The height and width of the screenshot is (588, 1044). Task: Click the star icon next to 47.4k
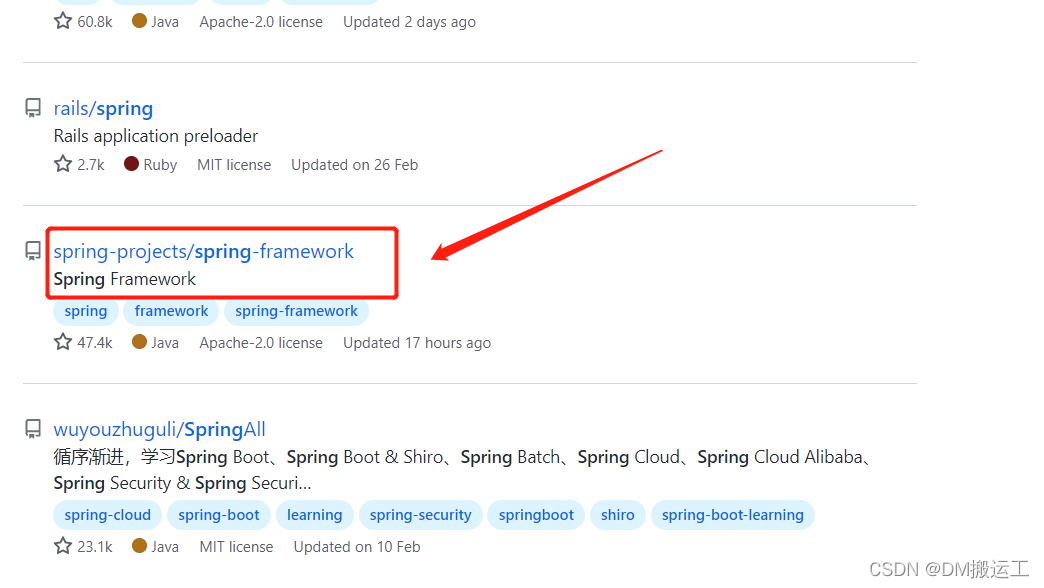click(63, 342)
